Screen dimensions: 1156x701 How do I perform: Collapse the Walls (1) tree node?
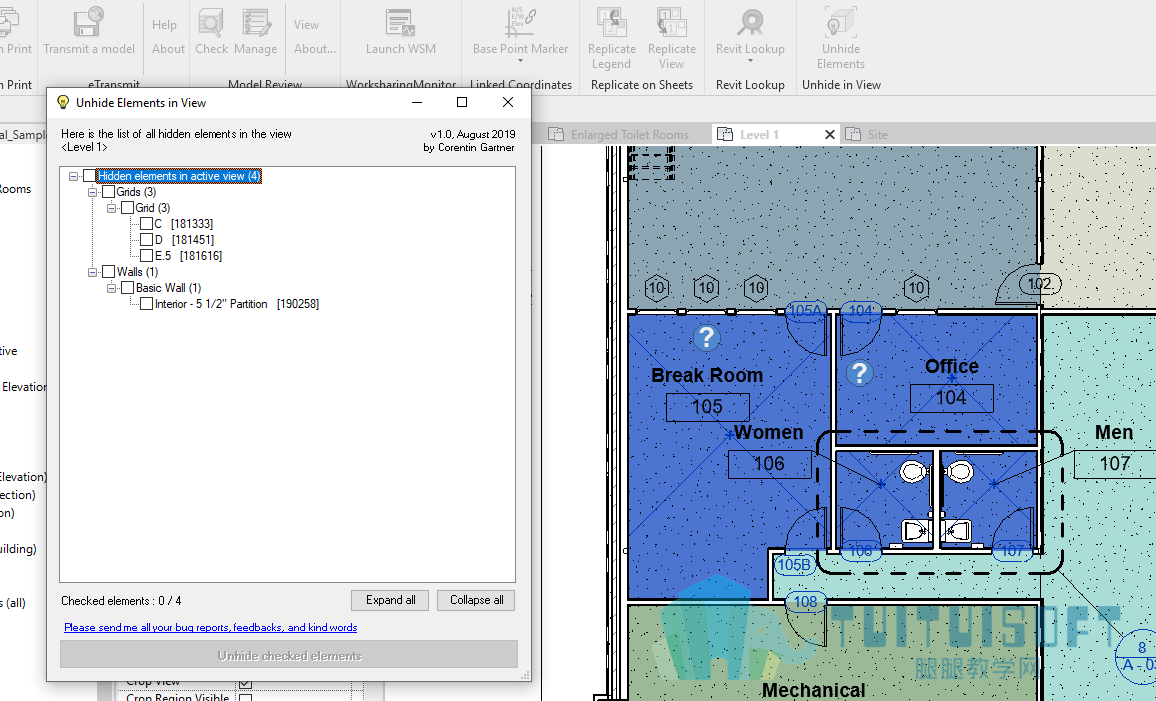point(93,272)
